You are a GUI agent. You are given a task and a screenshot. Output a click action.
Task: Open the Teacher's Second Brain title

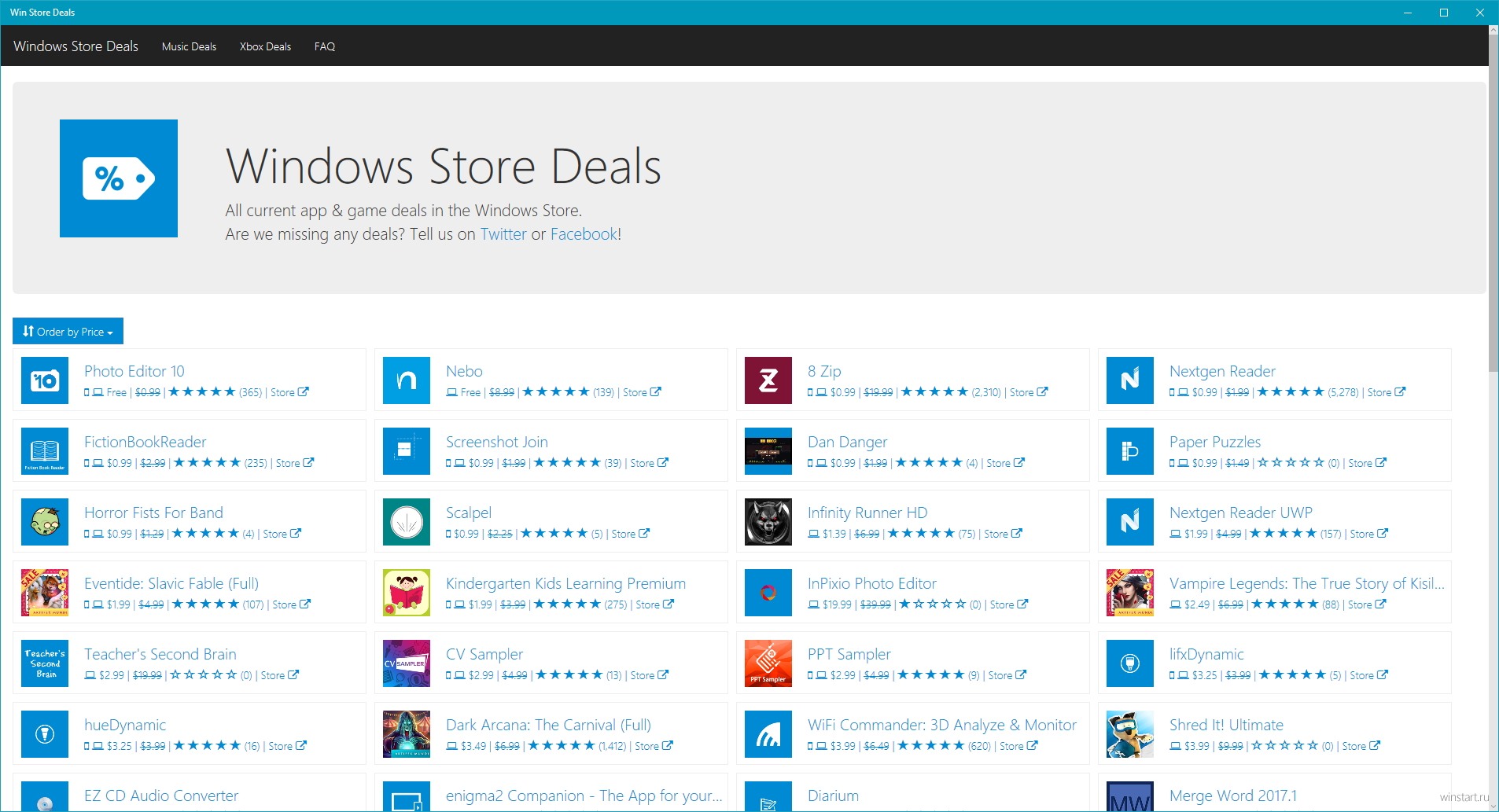(x=160, y=654)
